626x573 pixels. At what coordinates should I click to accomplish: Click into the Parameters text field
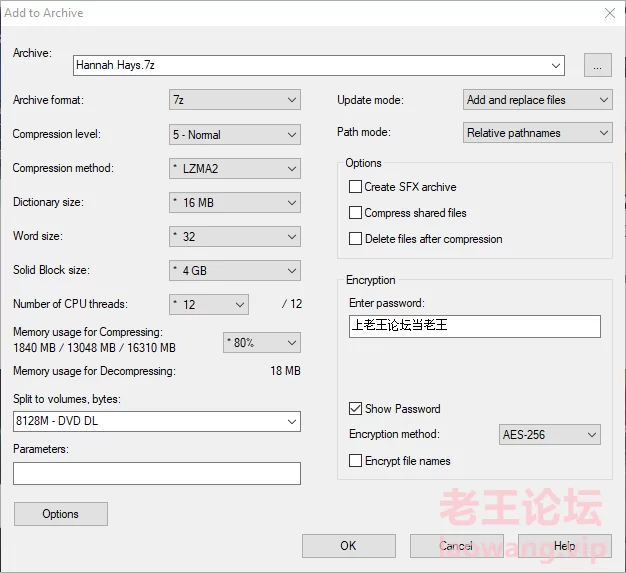(x=157, y=474)
